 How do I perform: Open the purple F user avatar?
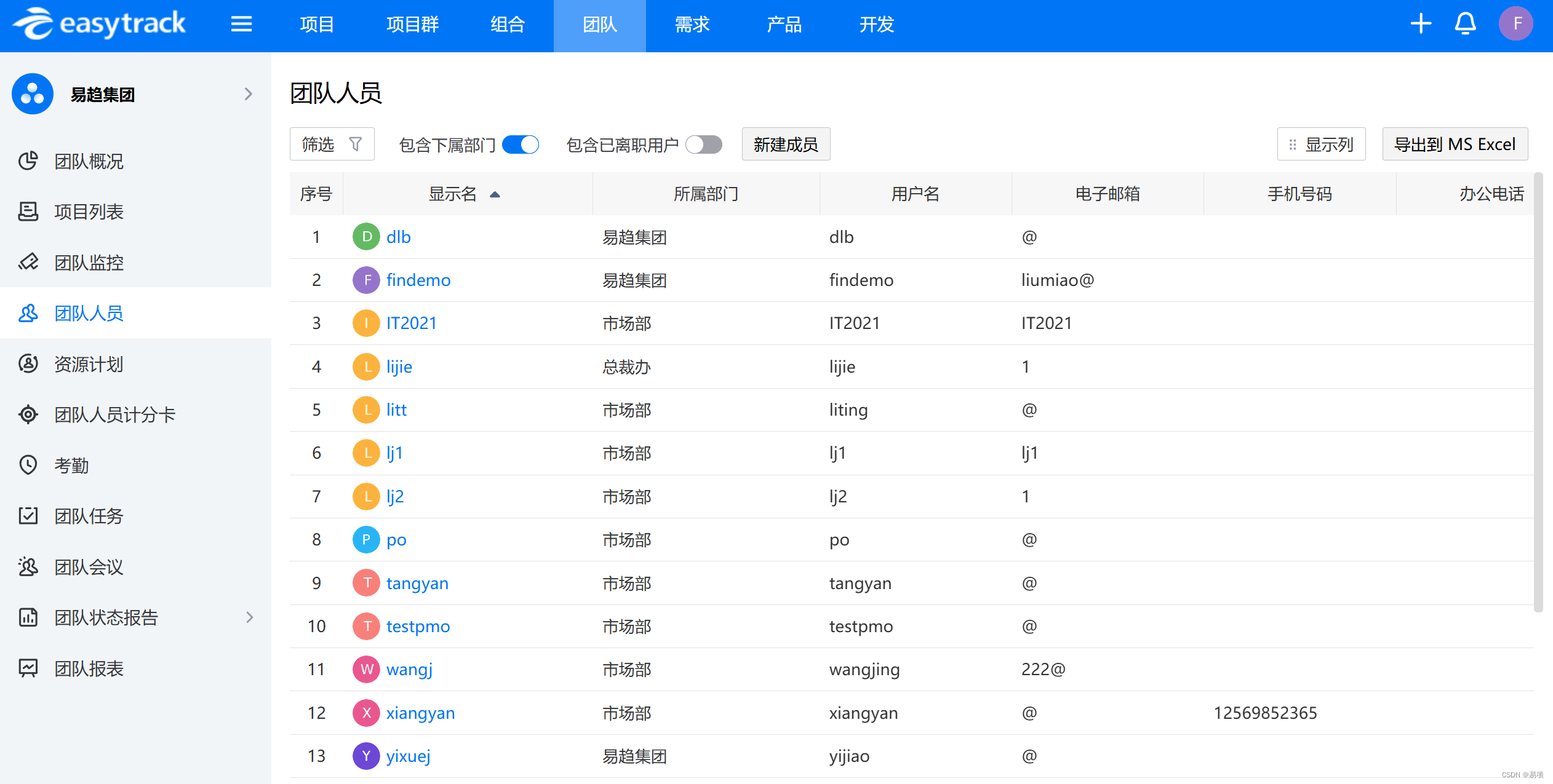pos(1517,24)
